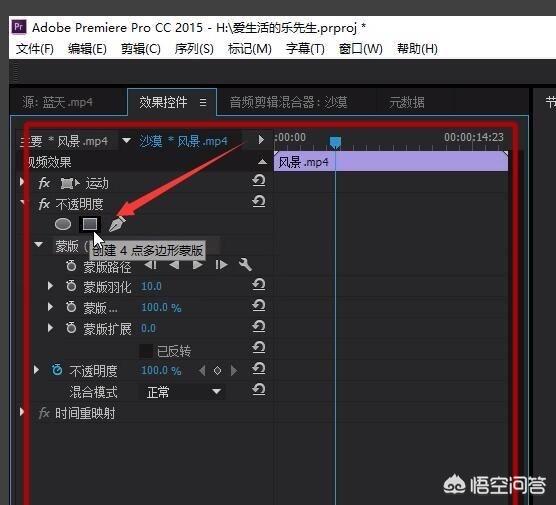556x505 pixels.
Task: Open the 混合模式 正常 dropdown
Action: 183,392
